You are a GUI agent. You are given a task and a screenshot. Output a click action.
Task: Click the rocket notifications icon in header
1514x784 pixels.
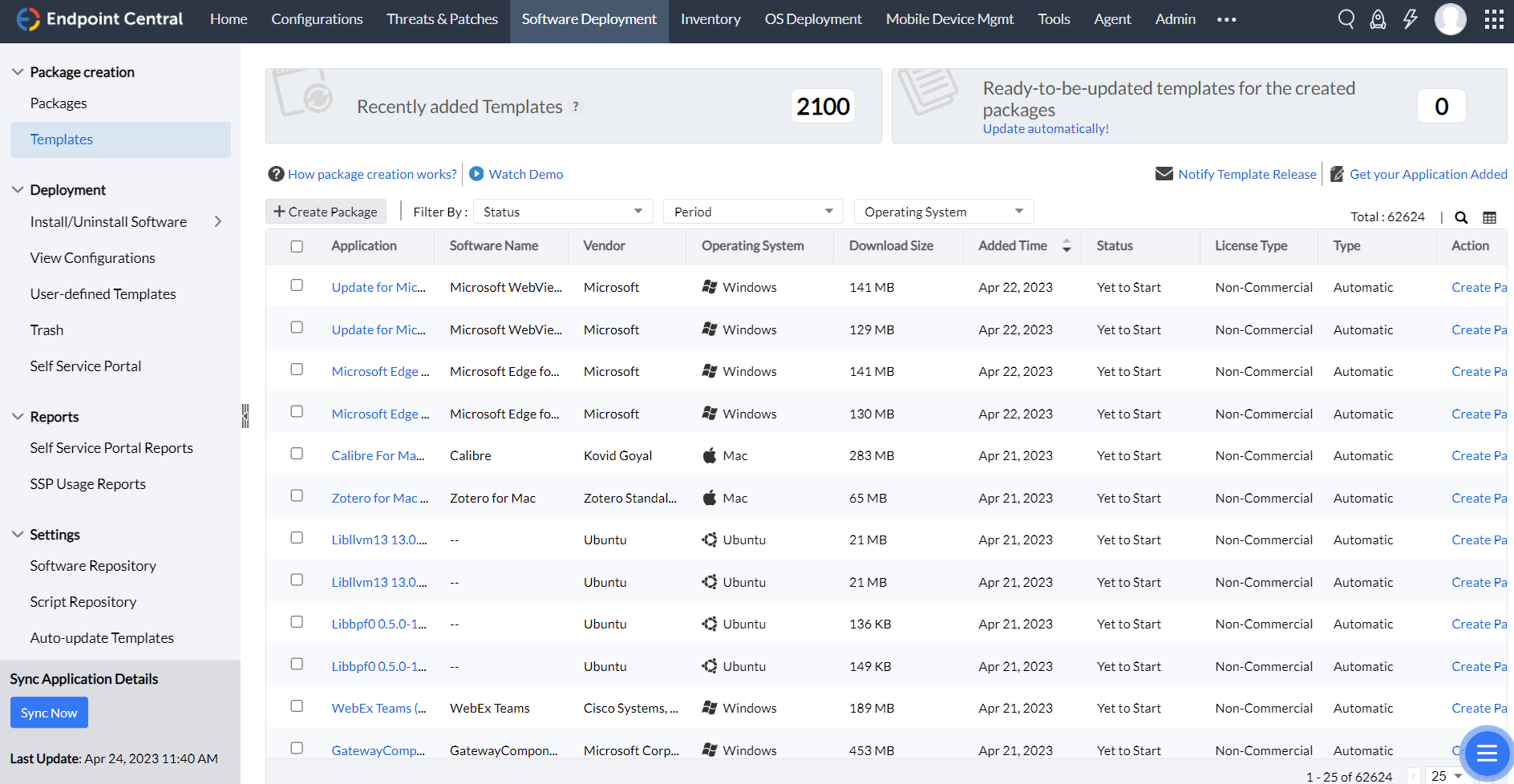tap(1378, 19)
